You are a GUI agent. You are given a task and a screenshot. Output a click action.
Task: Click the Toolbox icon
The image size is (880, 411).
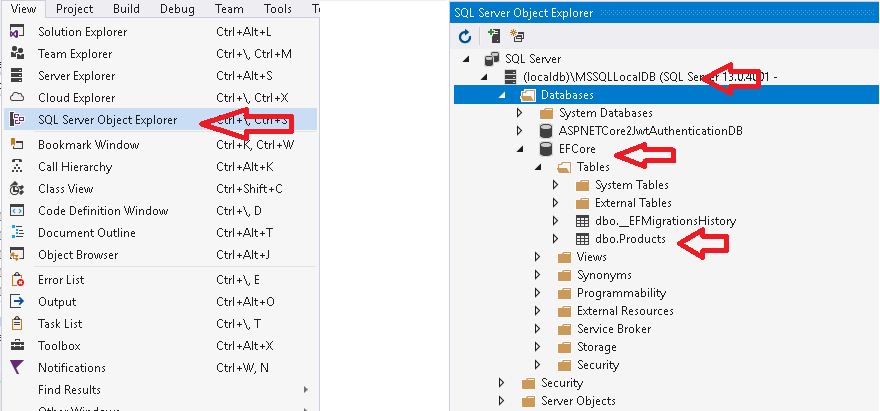[17, 345]
